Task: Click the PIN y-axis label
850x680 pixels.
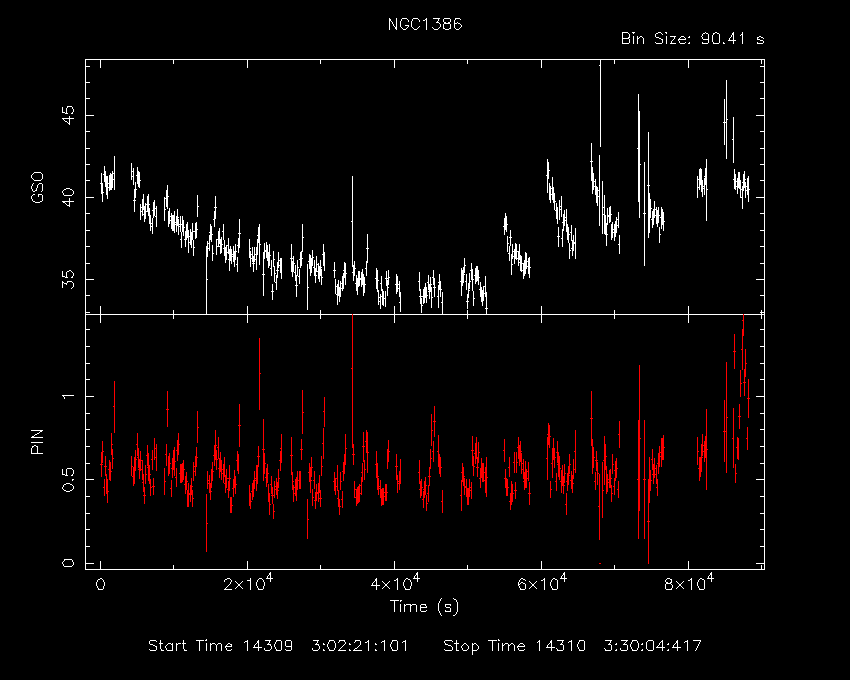Action: tap(37, 442)
